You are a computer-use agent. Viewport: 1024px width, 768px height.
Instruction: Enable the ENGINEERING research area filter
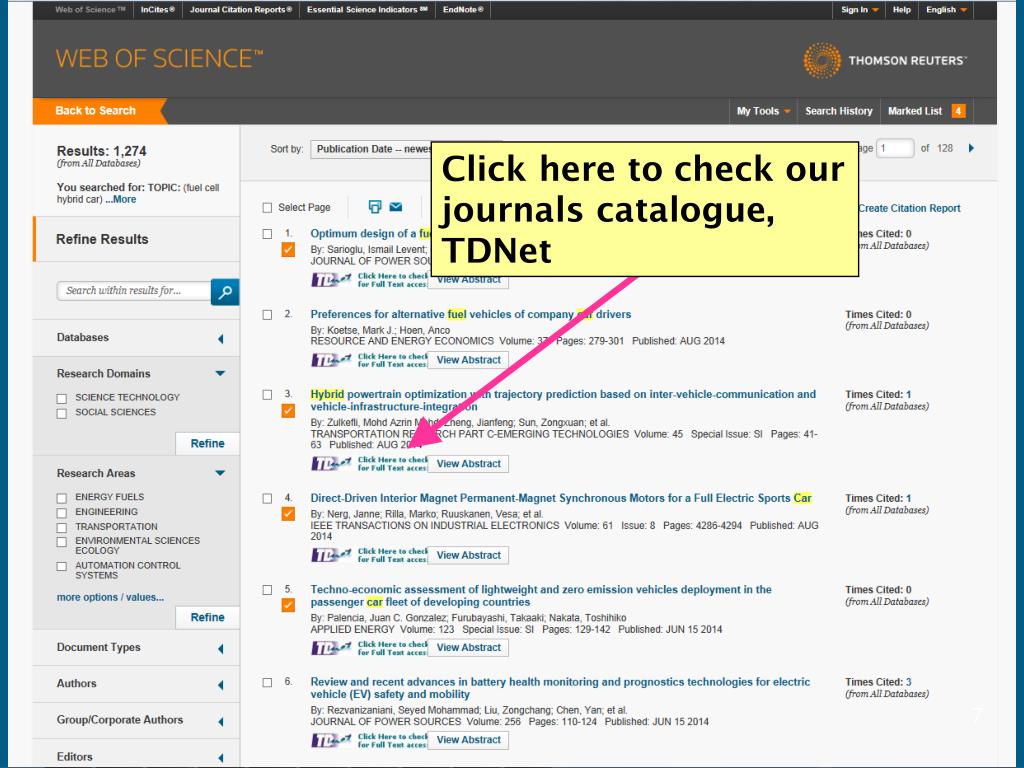pyautogui.click(x=62, y=513)
